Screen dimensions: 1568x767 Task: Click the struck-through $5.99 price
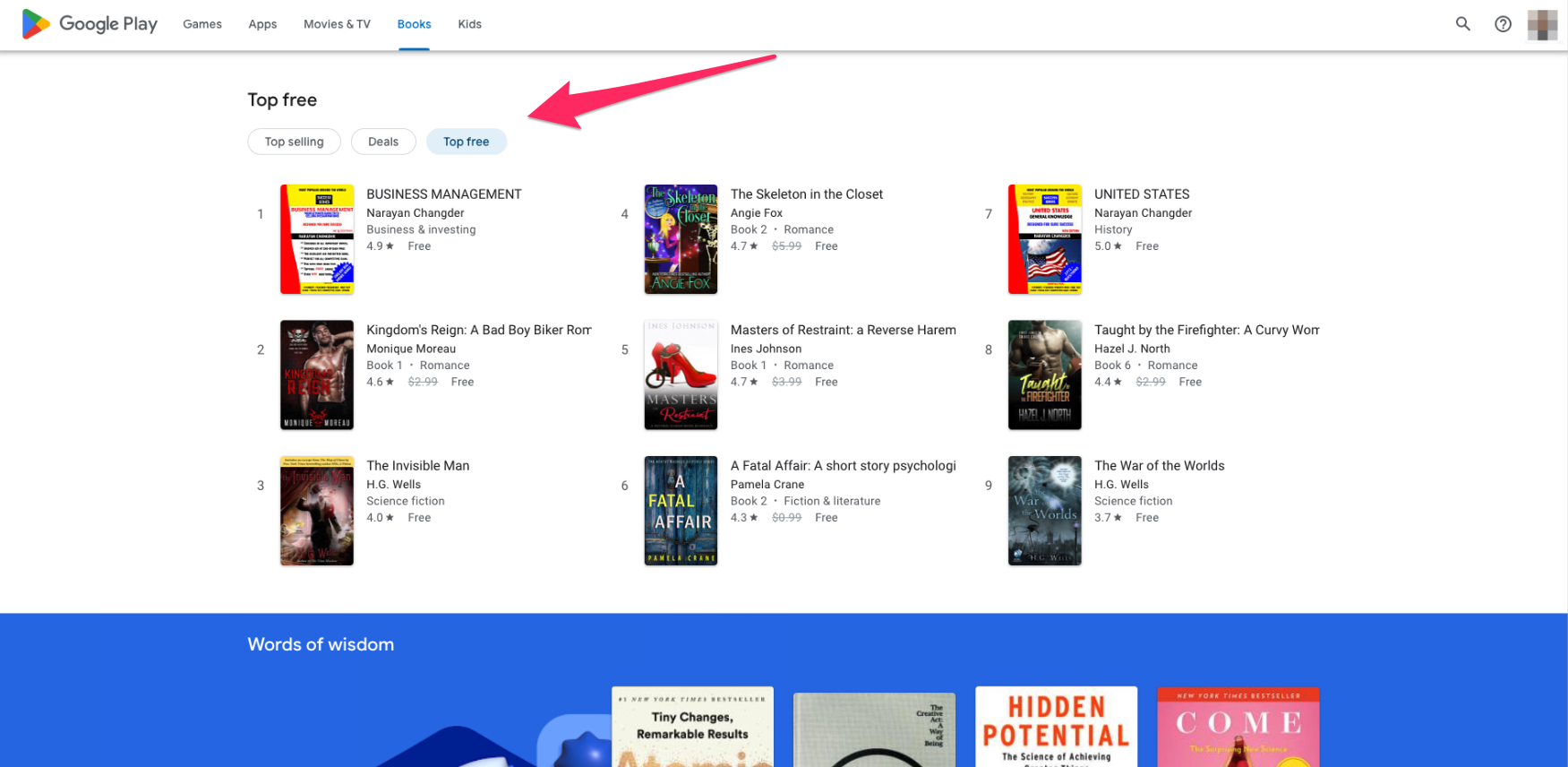(787, 246)
